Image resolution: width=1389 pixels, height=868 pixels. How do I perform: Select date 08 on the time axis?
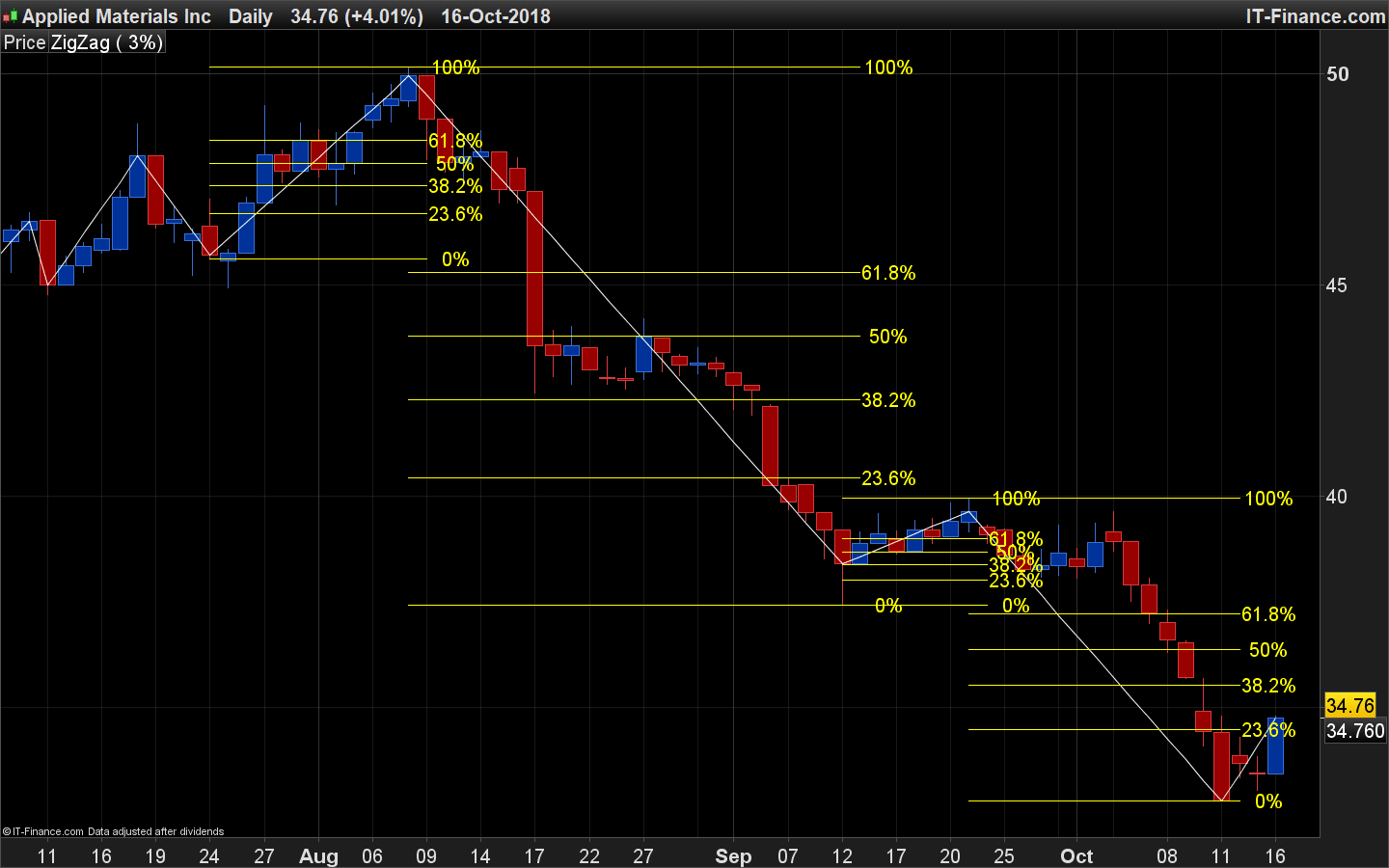click(1167, 856)
